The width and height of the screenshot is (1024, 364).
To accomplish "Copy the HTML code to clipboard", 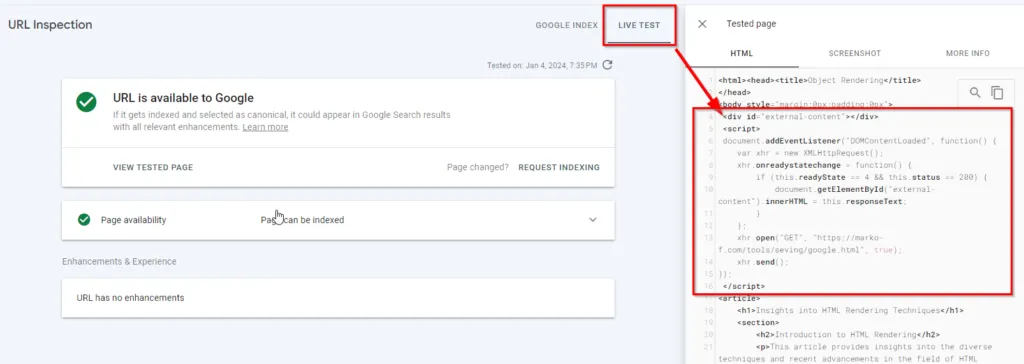I will [x=997, y=93].
